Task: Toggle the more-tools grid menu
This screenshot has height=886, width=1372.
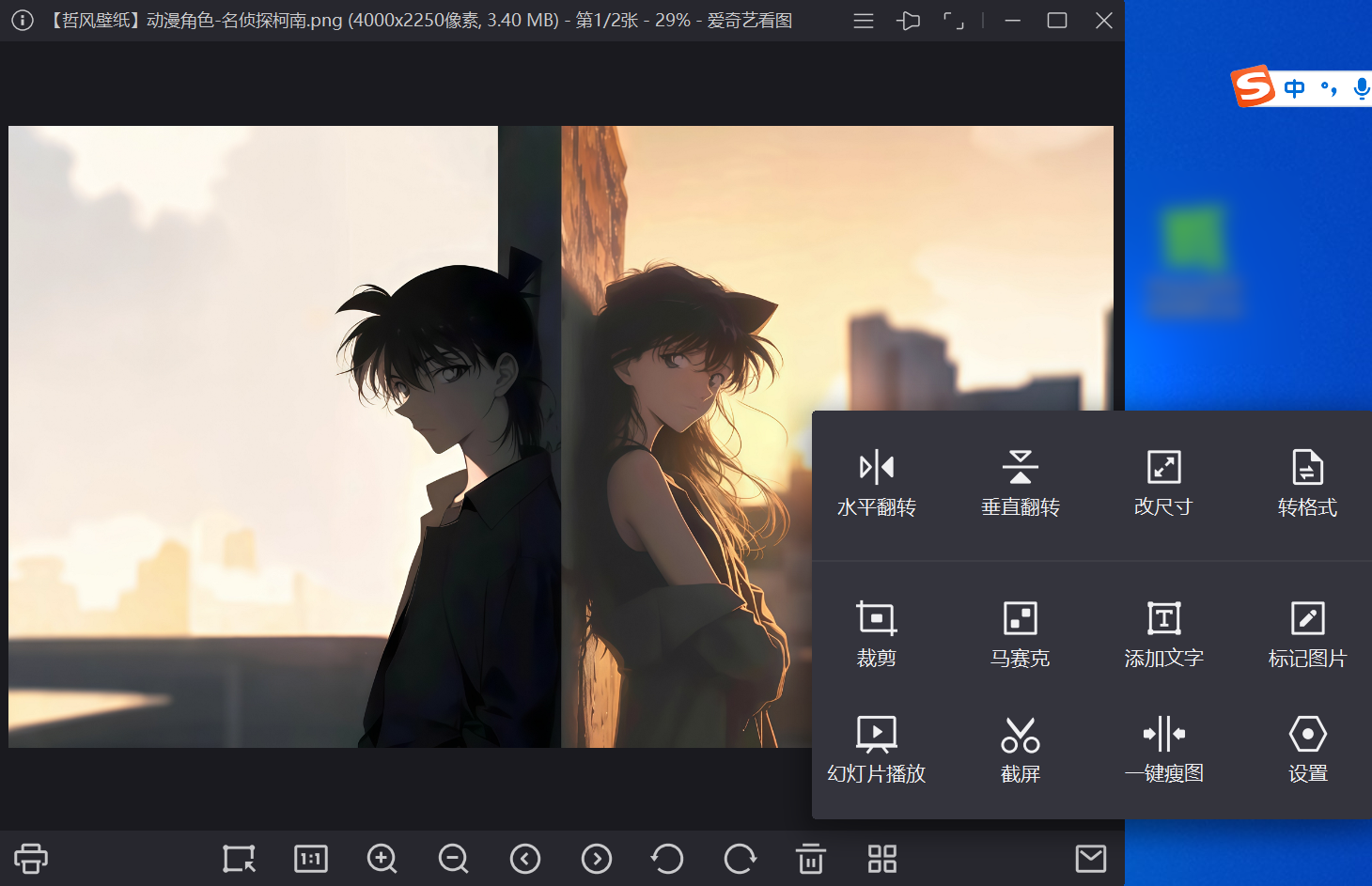Action: pos(882,859)
